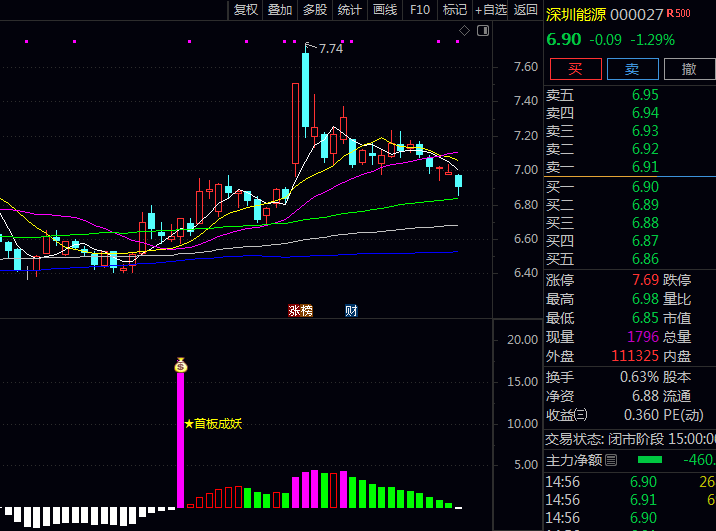Toggle 复权 price adjustment in toolbar

245,10
